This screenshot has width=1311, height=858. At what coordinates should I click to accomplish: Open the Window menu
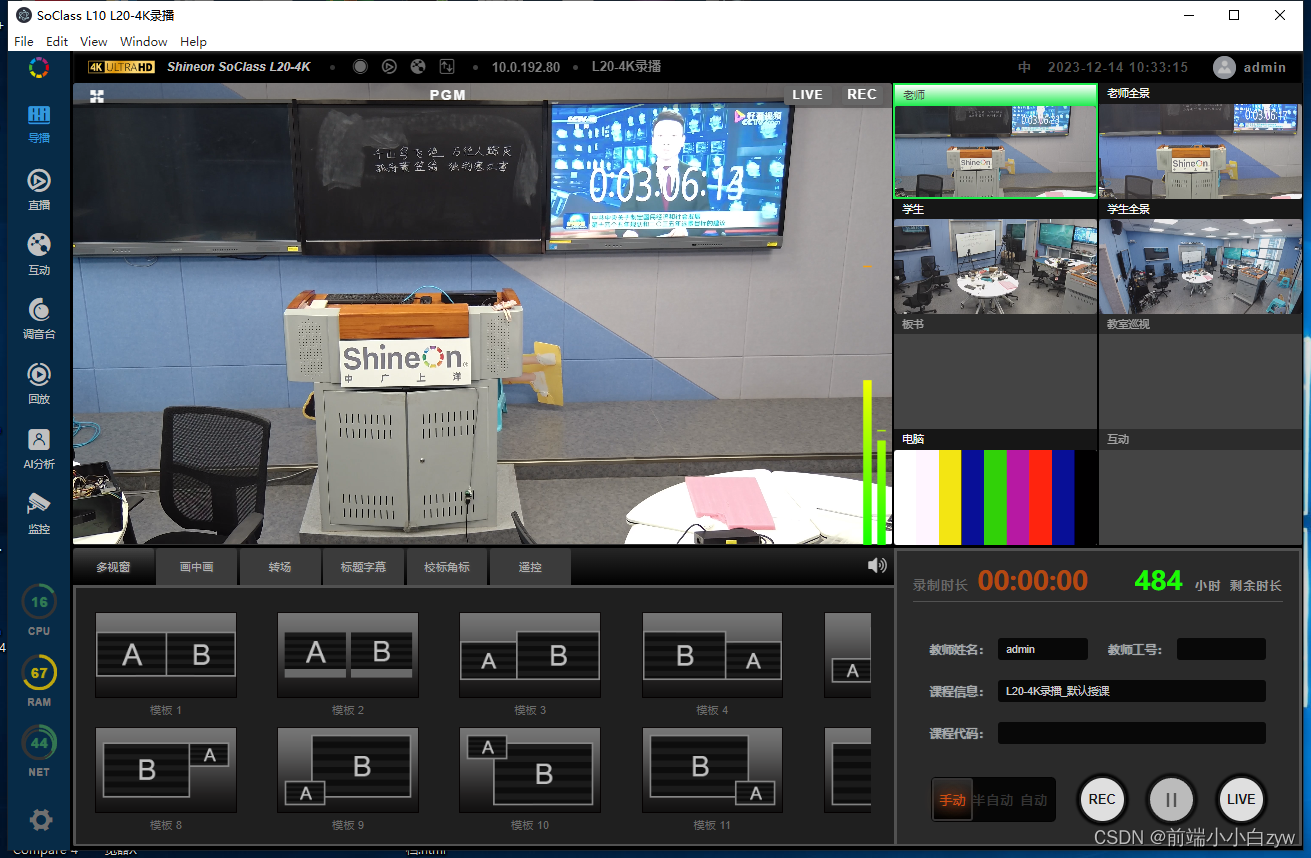coord(144,41)
